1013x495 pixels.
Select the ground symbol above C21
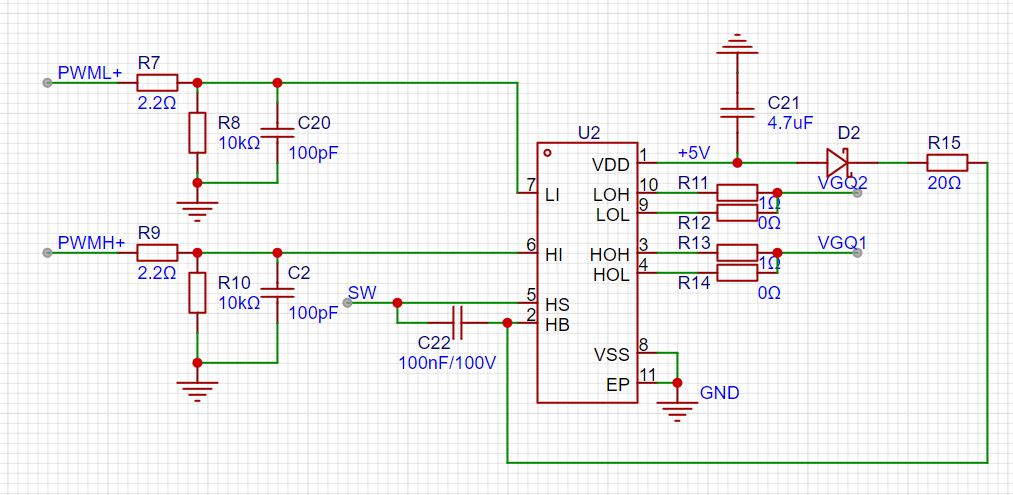[x=737, y=45]
